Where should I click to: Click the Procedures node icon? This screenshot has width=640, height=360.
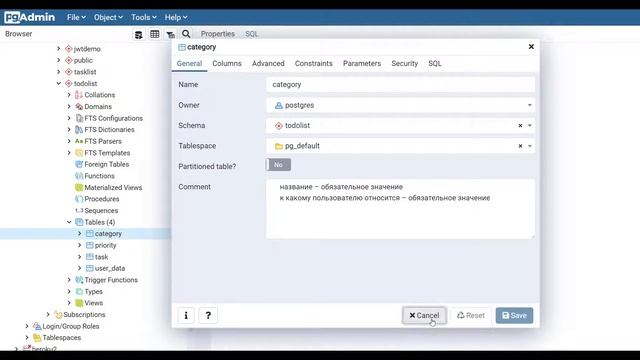(x=79, y=199)
